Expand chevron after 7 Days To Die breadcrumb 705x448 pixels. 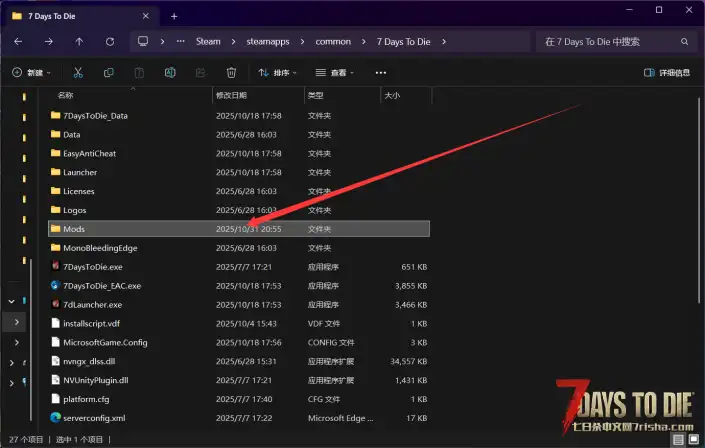tap(444, 41)
